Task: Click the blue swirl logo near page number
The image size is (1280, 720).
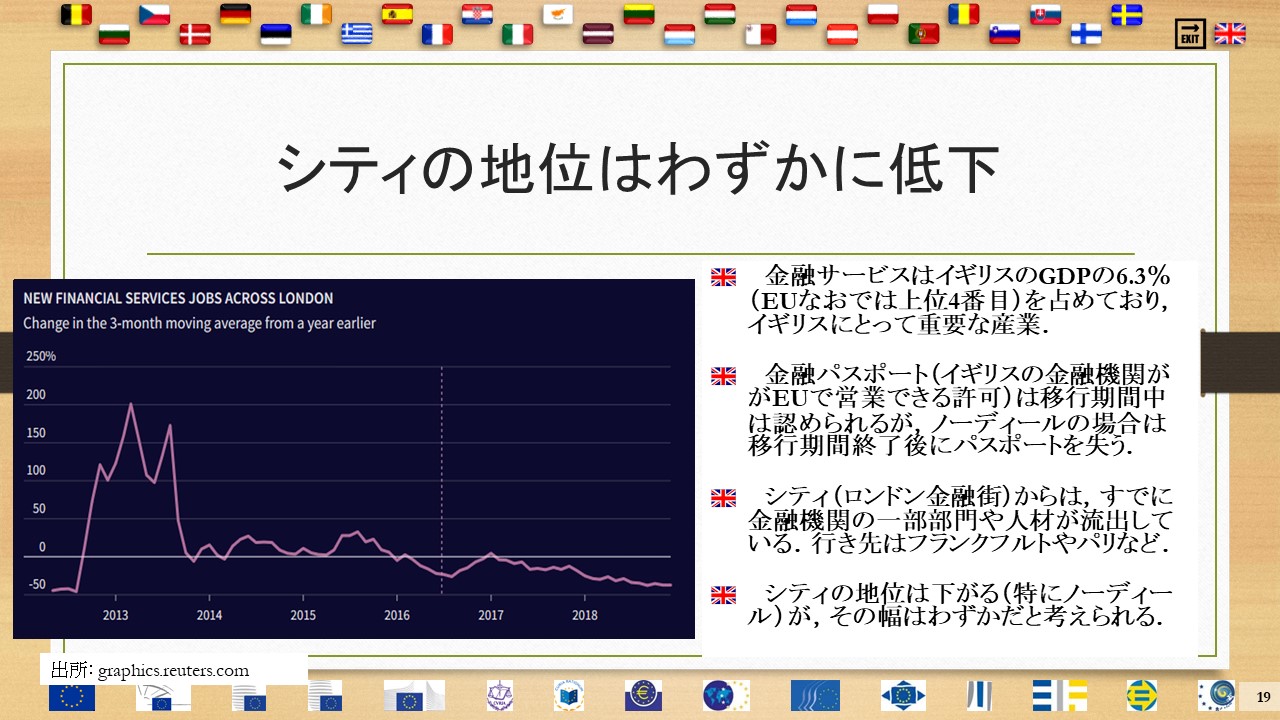Action: coord(1215,695)
